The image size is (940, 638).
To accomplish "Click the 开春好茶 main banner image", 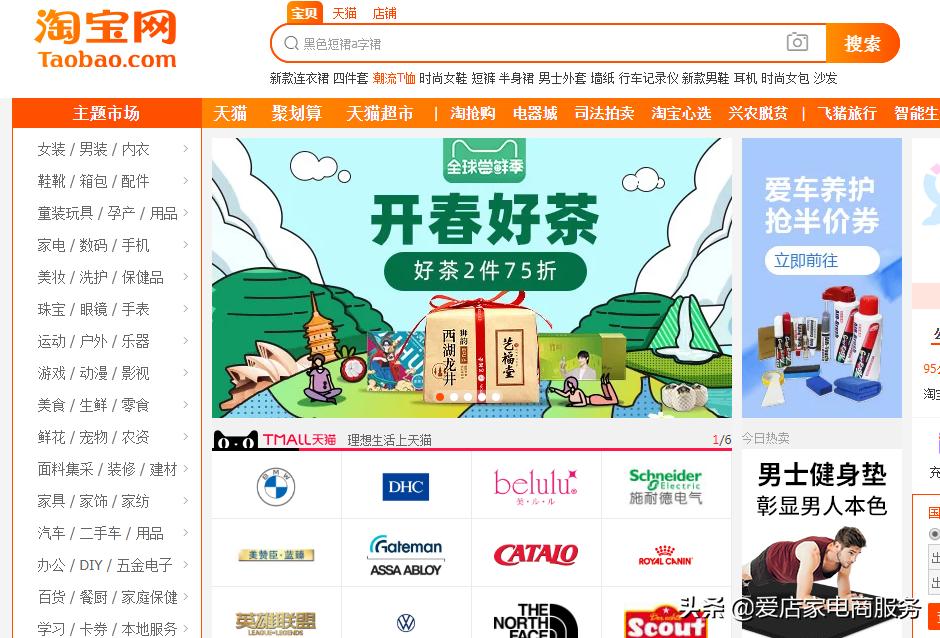I will (472, 278).
